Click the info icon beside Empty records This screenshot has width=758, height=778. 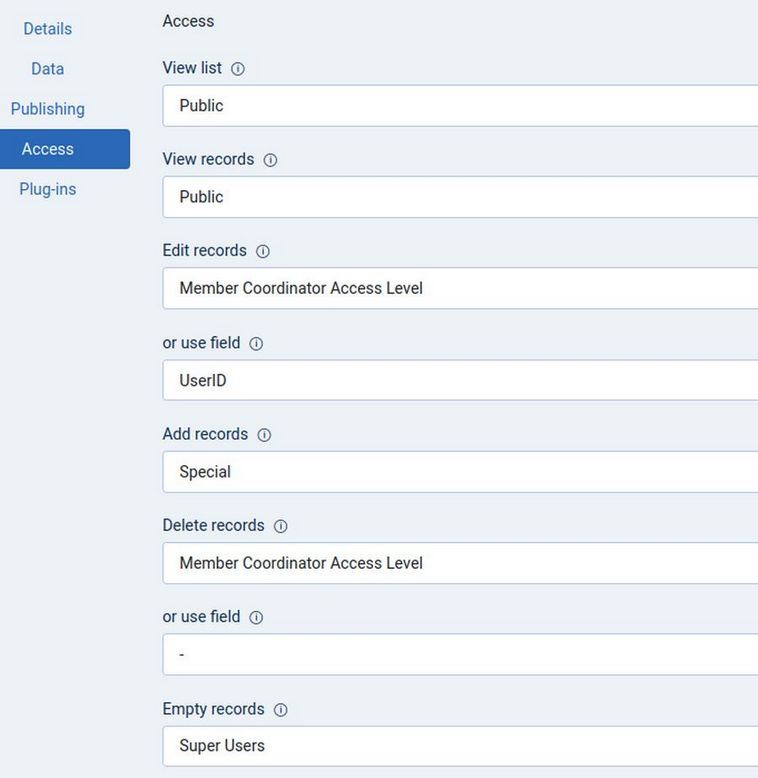pyautogui.click(x=280, y=710)
